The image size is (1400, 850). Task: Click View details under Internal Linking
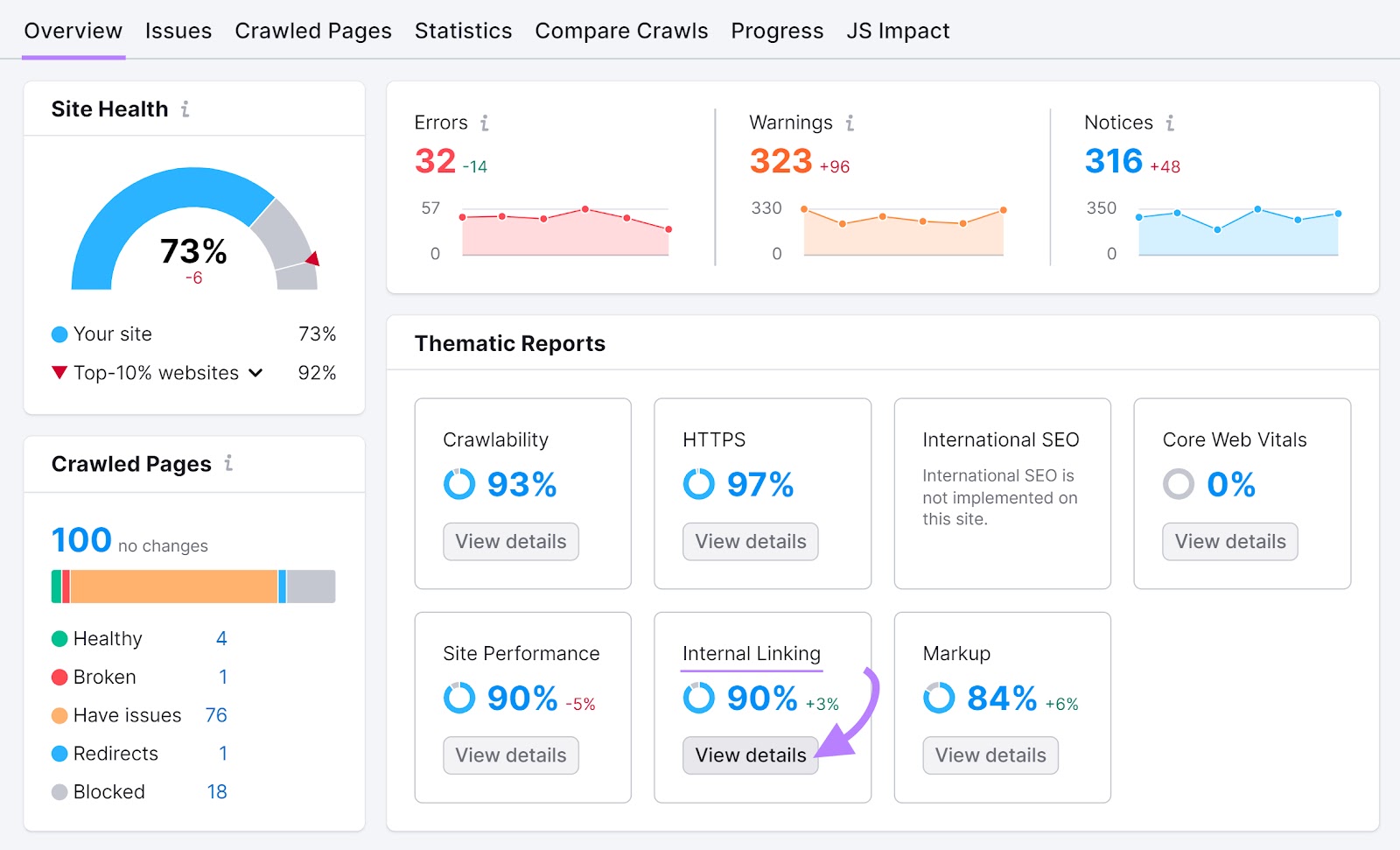(750, 755)
